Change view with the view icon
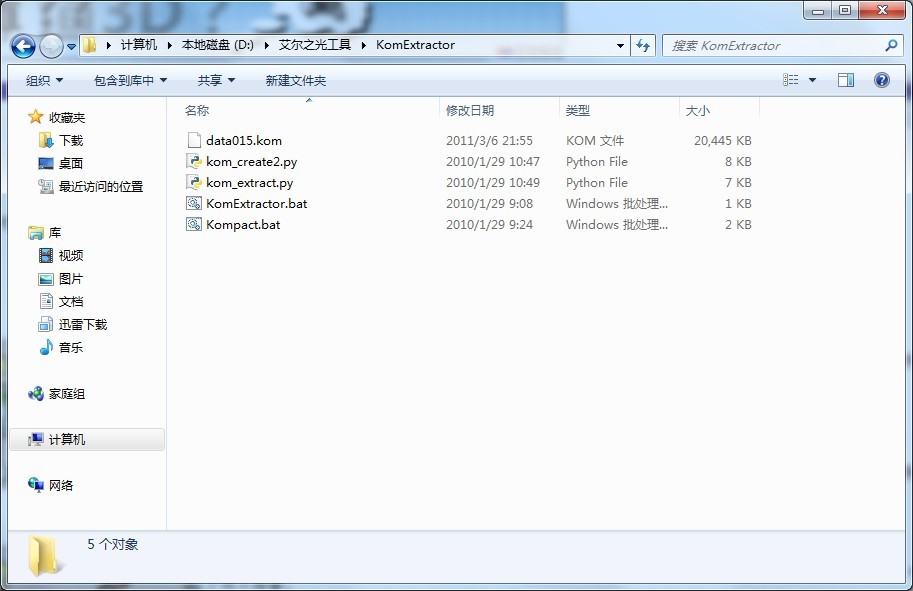 point(790,80)
